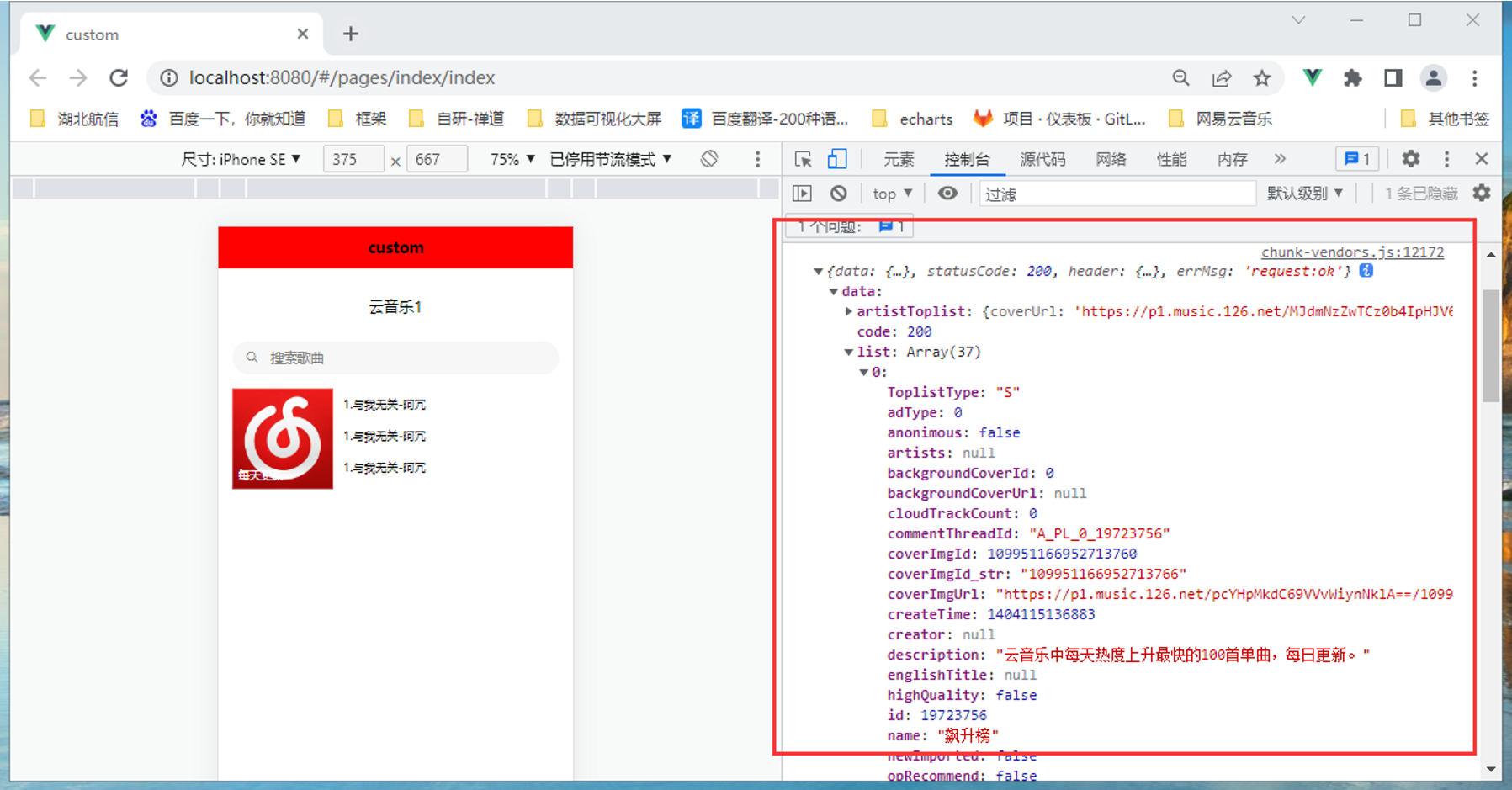Click the rotate device icon
1512x790 pixels.
(709, 159)
